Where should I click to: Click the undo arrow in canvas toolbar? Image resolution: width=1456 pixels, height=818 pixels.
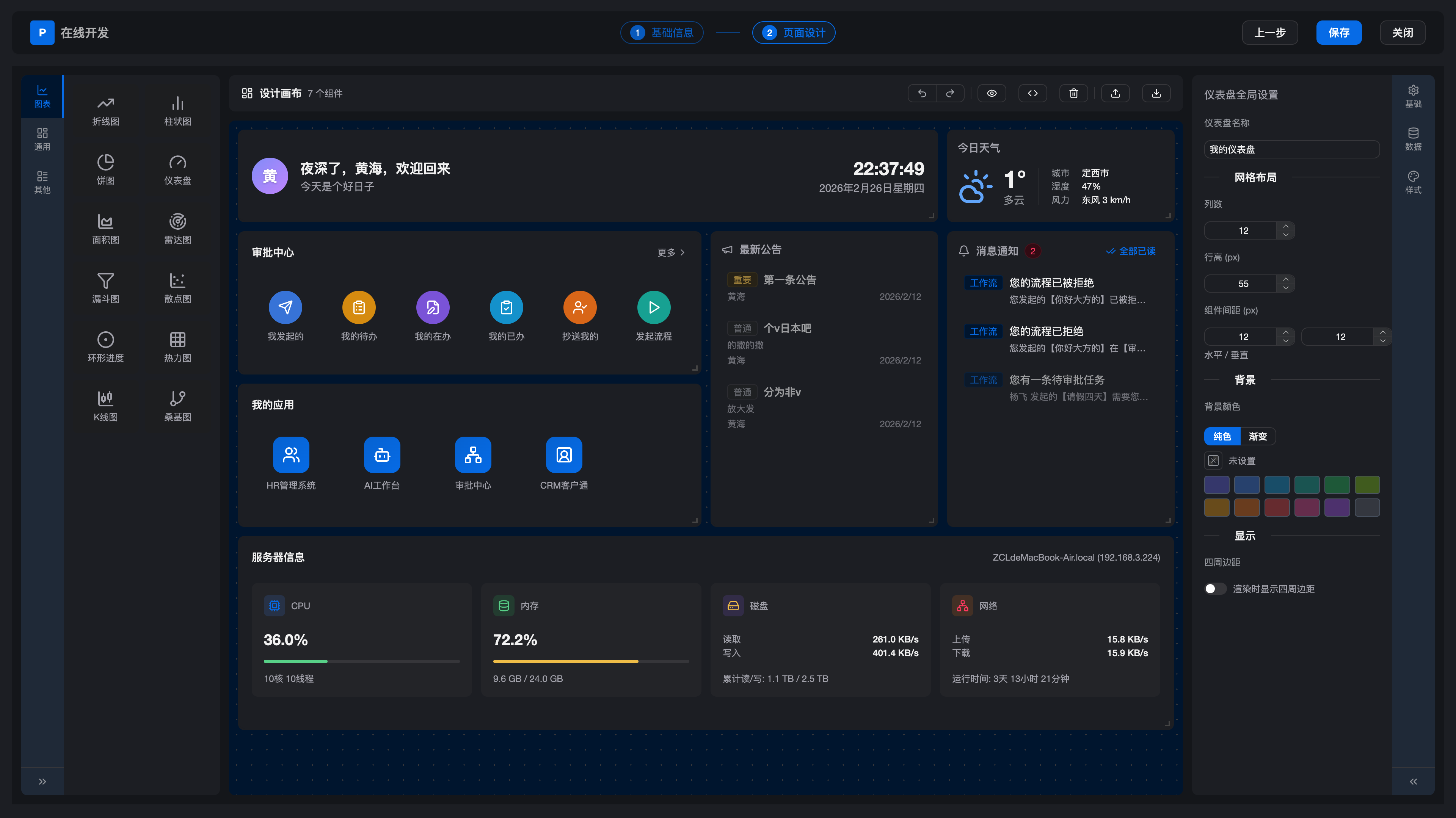922,94
